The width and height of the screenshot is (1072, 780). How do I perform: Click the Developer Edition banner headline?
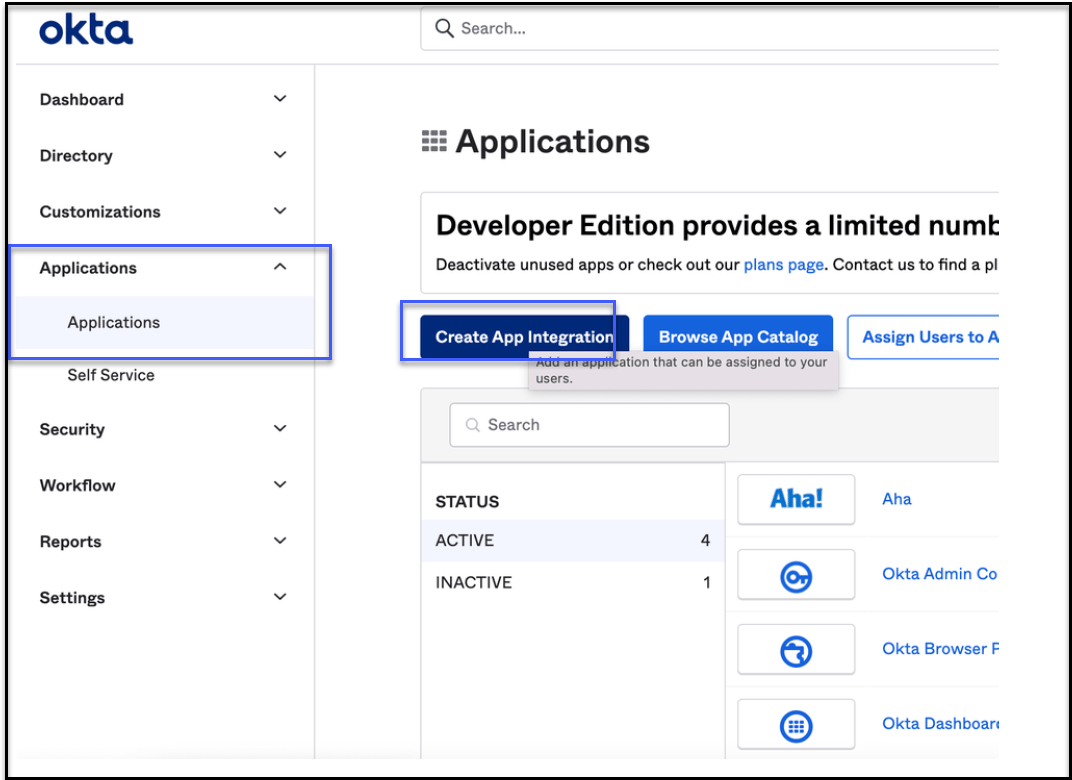(717, 226)
